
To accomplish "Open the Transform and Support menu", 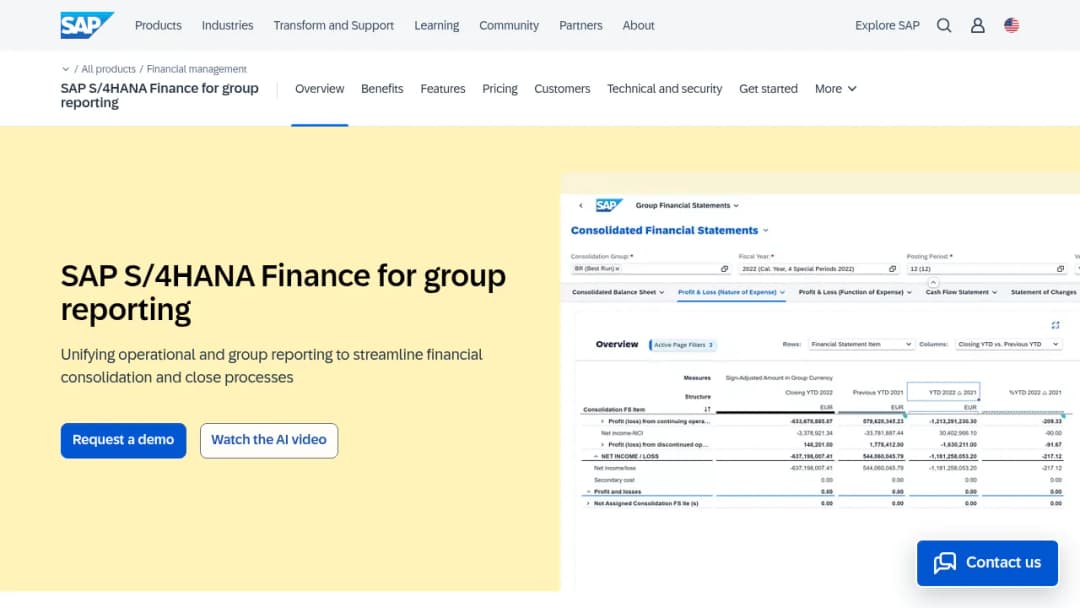I will point(333,25).
